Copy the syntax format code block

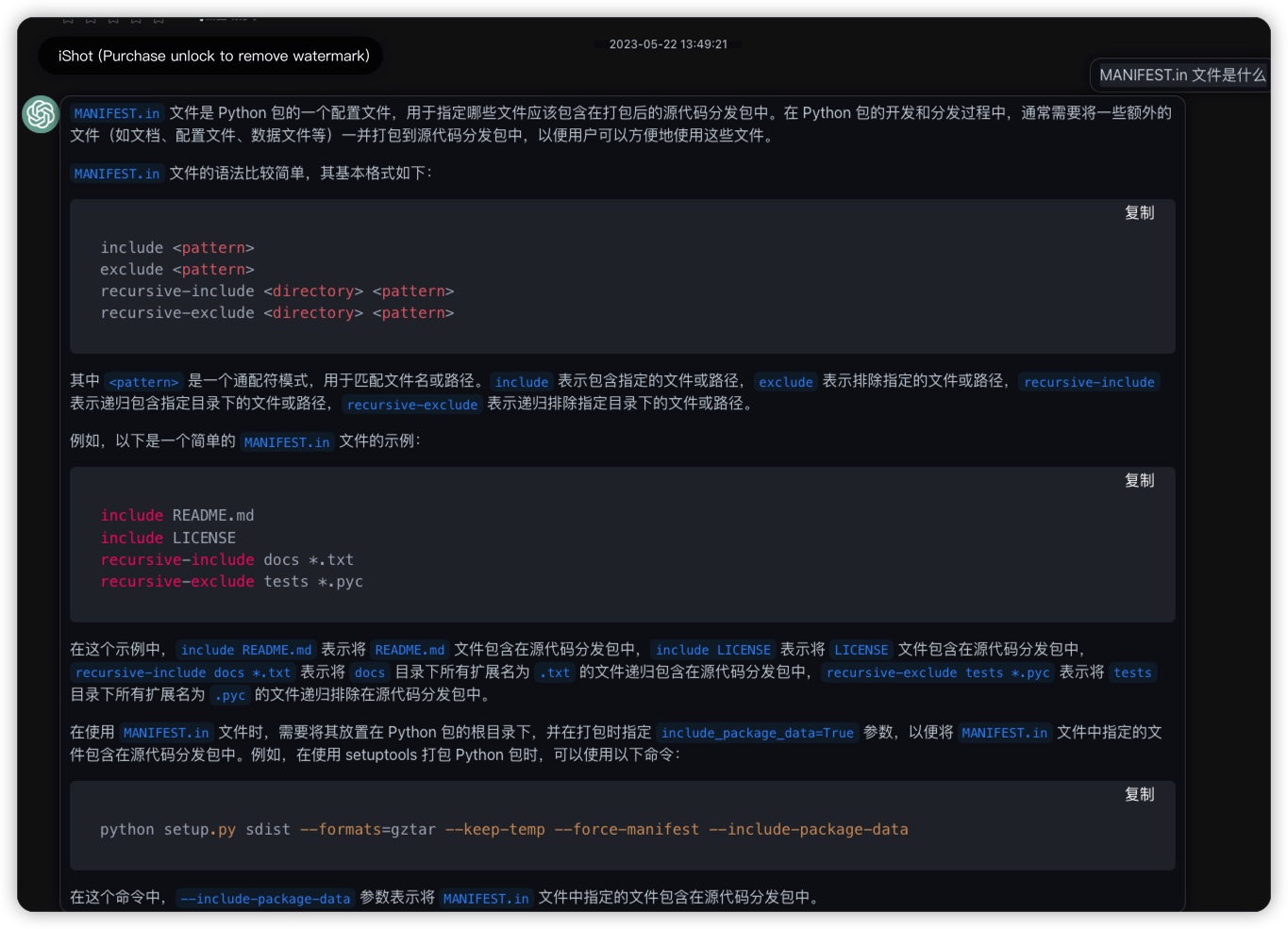1139,213
